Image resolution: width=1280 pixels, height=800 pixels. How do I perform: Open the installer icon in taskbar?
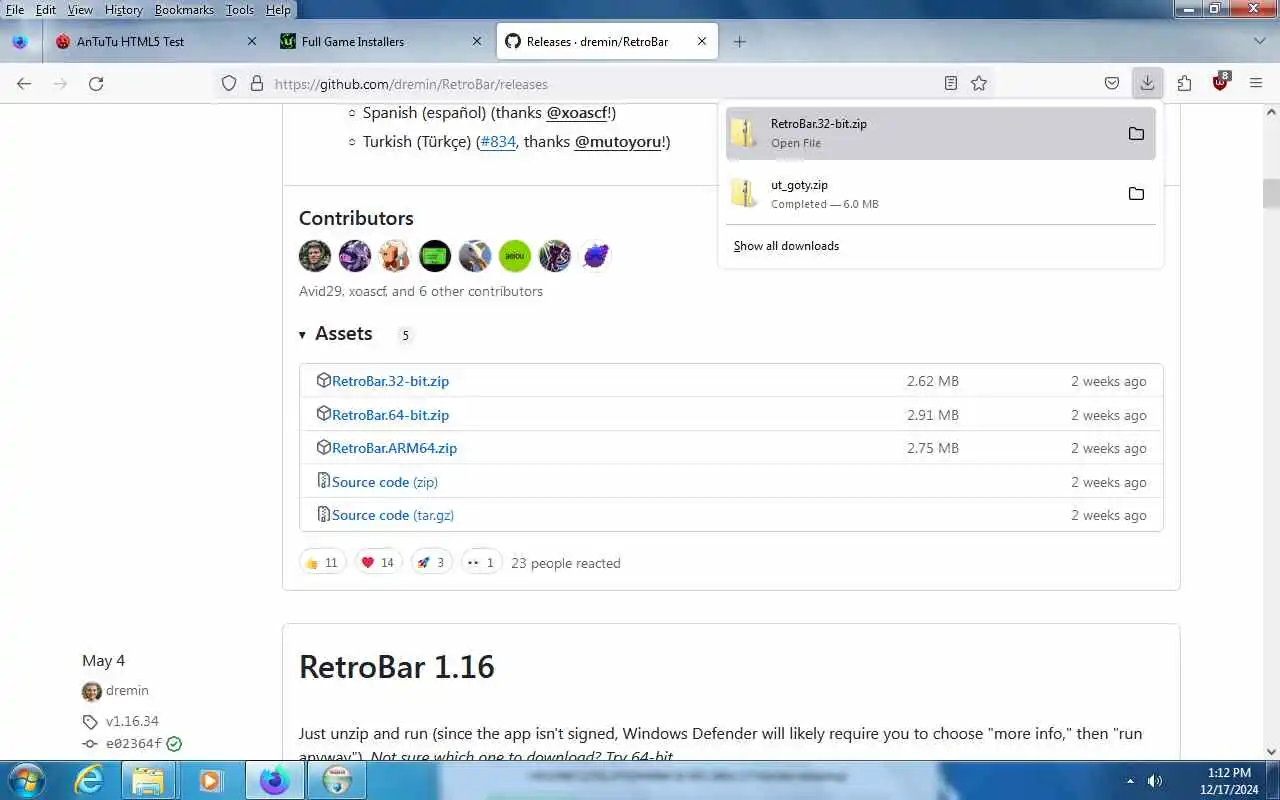coord(338,780)
